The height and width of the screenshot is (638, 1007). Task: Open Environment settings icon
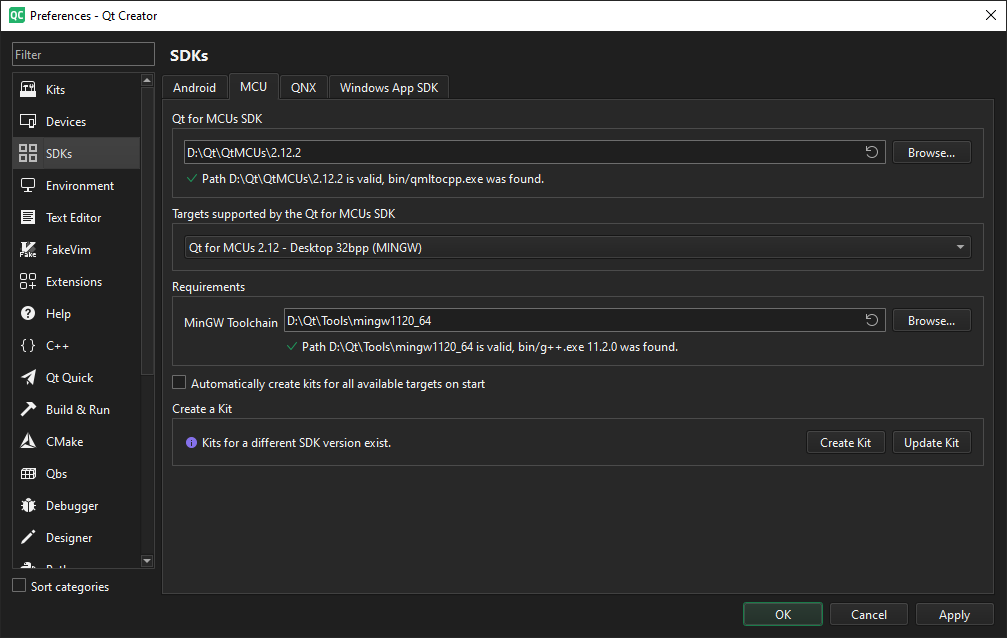click(x=28, y=186)
